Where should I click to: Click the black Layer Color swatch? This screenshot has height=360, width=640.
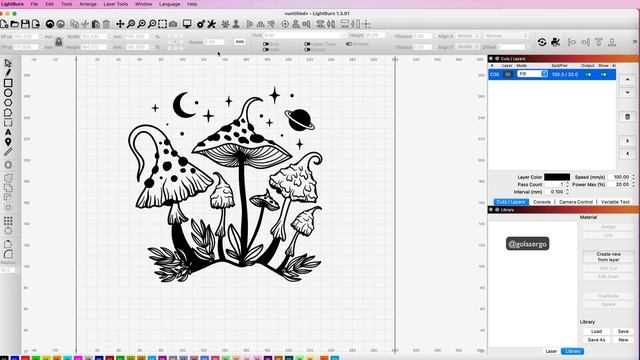[557, 177]
